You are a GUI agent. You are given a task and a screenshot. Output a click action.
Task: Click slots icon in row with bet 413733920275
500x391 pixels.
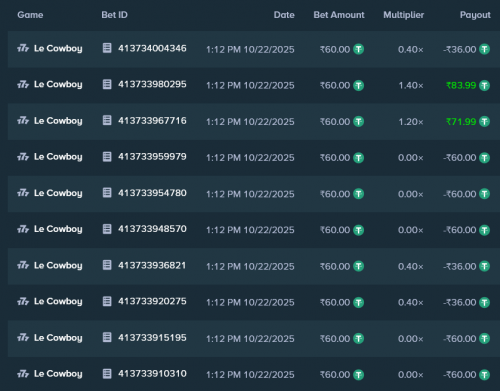click(23, 302)
